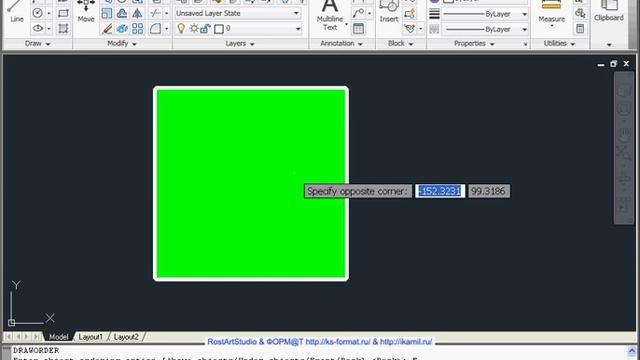640x360 pixels.
Task: Click the Multiline Text tool
Action: (x=330, y=16)
